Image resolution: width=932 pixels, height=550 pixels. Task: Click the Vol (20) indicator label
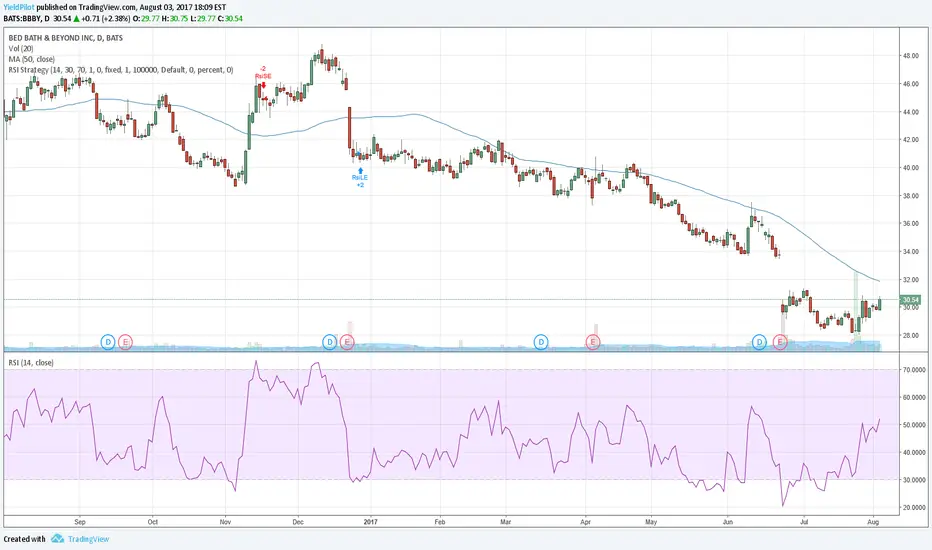21,49
